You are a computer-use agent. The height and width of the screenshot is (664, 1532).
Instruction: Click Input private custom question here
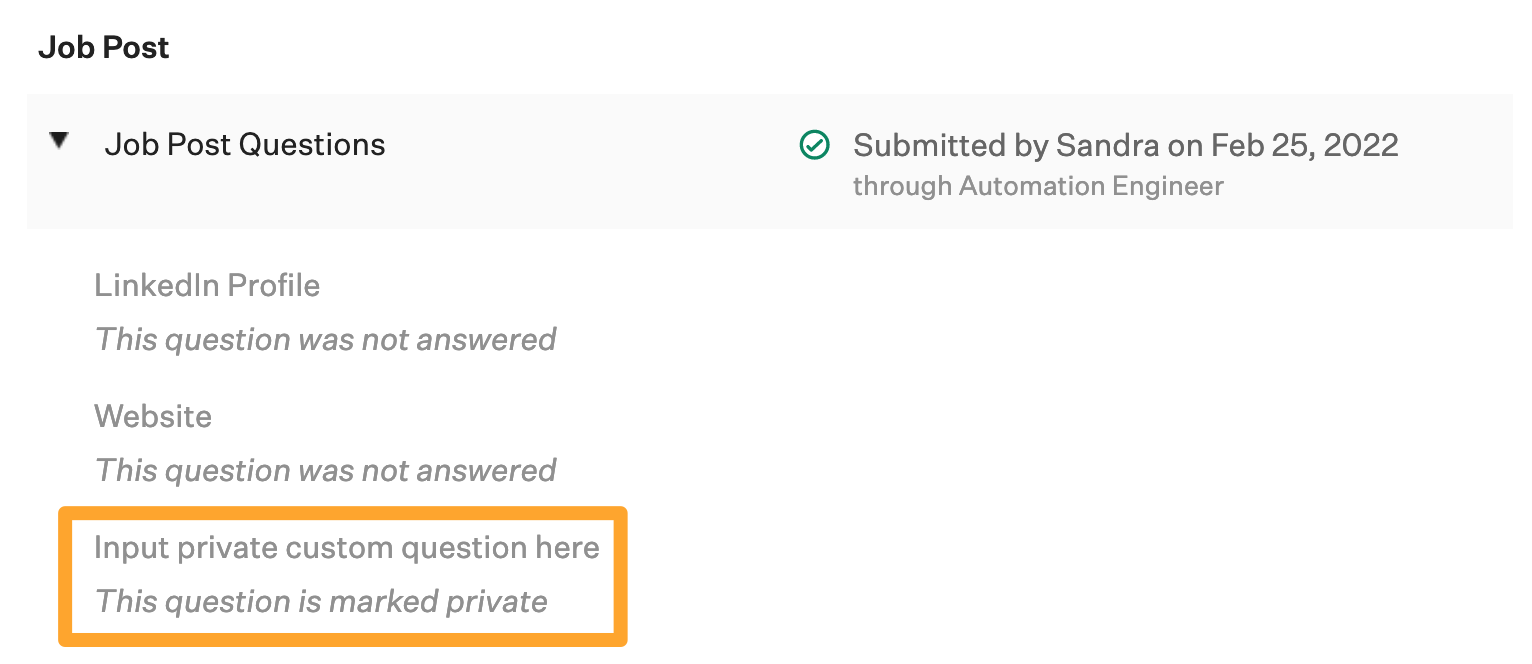coord(346,548)
